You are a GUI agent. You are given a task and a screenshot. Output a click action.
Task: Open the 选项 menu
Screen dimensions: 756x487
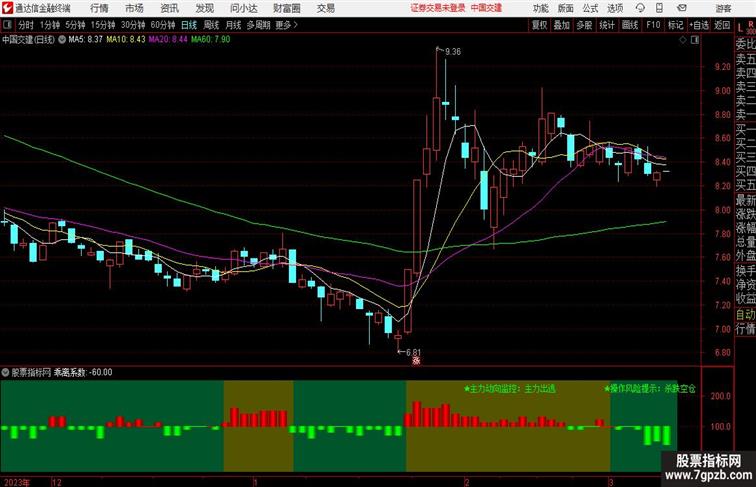[615, 8]
